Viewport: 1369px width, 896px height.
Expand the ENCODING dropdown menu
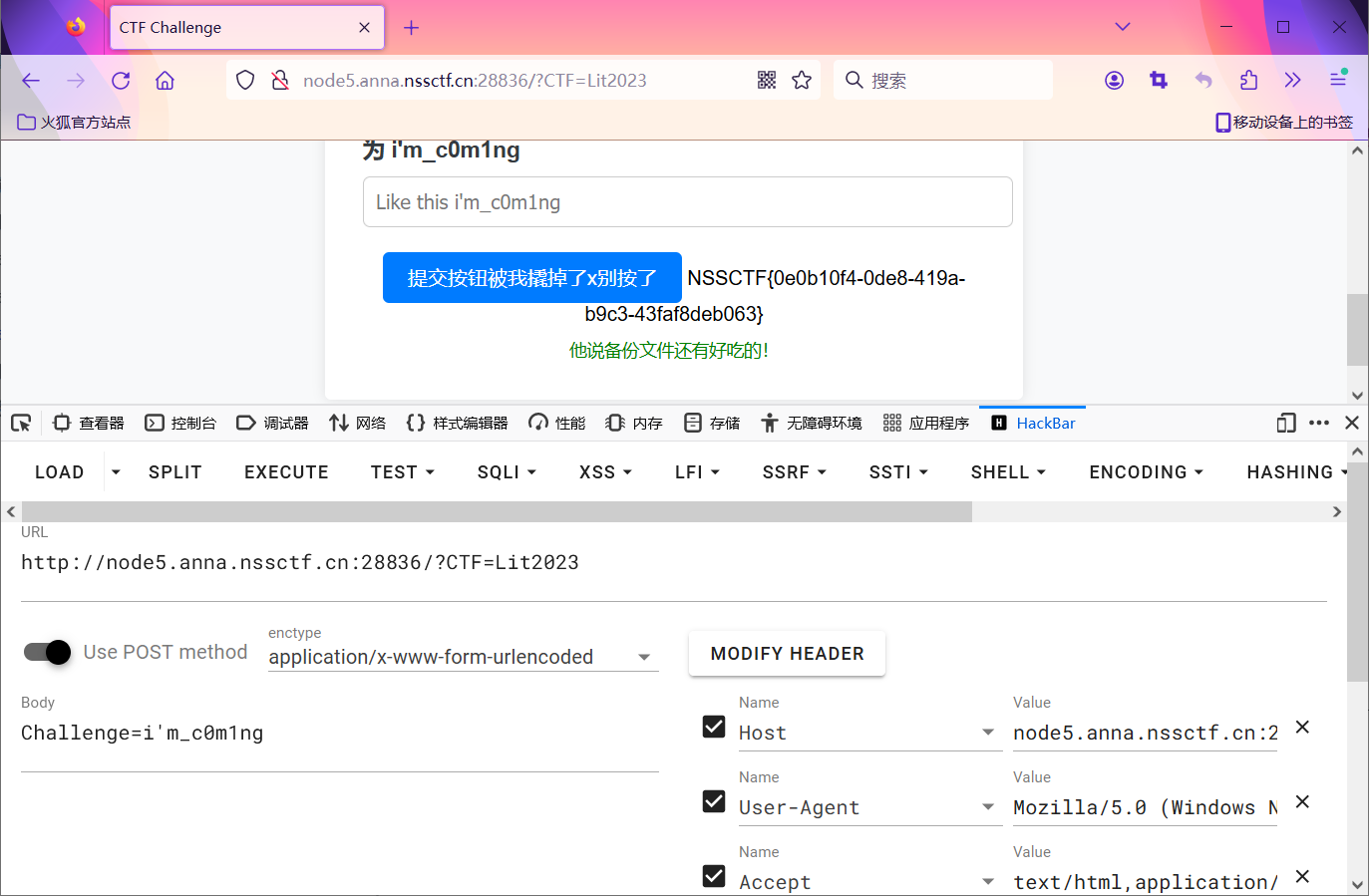pyautogui.click(x=1146, y=472)
